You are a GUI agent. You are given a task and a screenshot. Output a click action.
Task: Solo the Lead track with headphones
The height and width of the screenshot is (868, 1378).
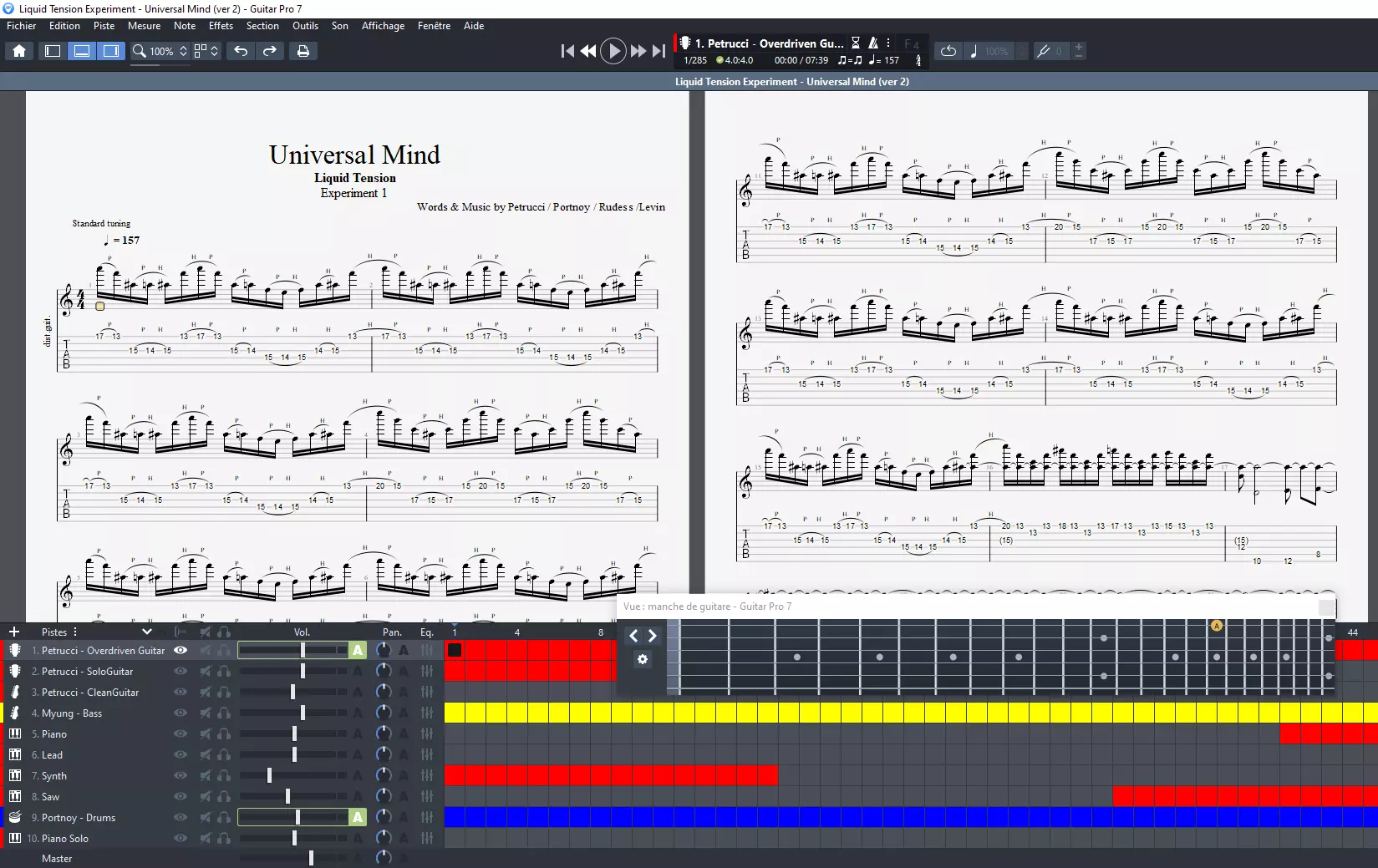coord(224,754)
